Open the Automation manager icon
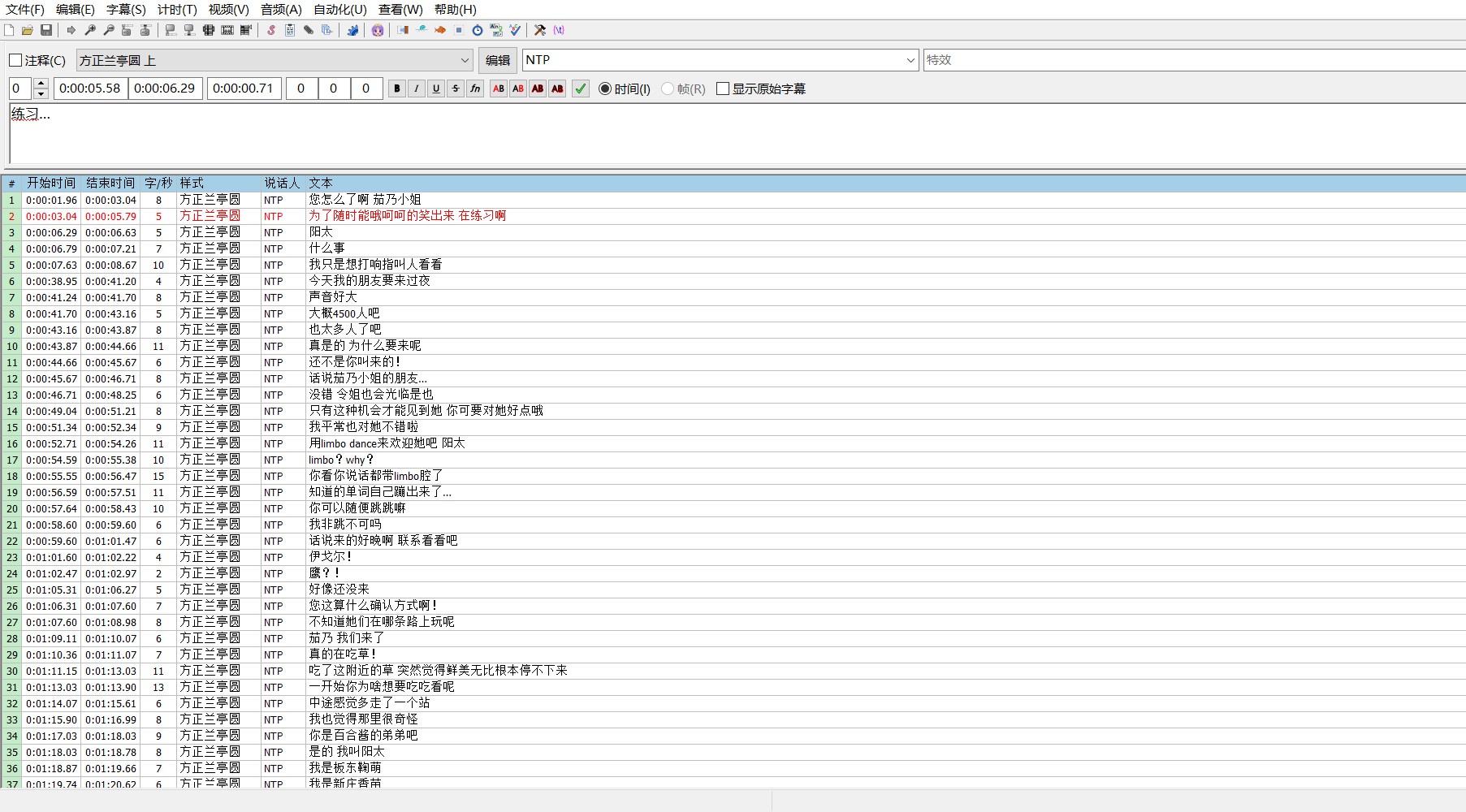Image resolution: width=1466 pixels, height=812 pixels. pyautogui.click(x=352, y=30)
